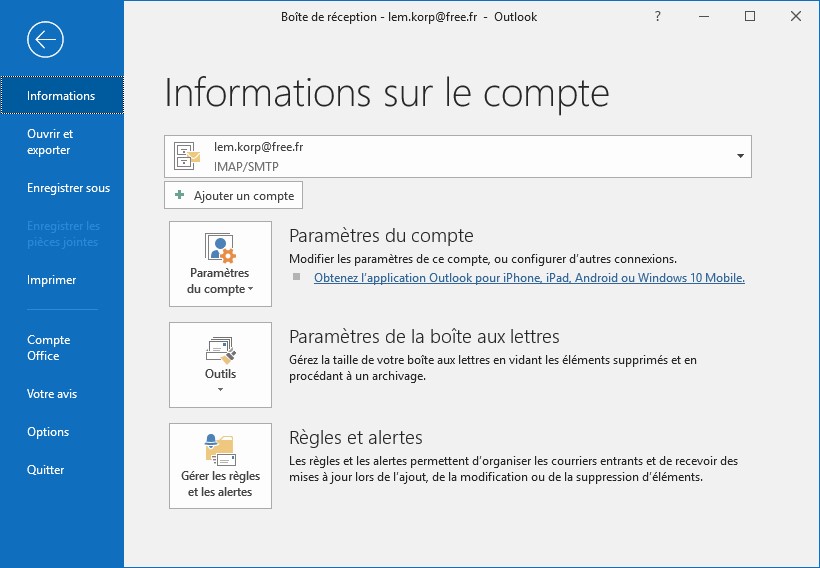The height and width of the screenshot is (568, 820).
Task: Select Compte Office in the sidebar
Action: [x=49, y=348]
